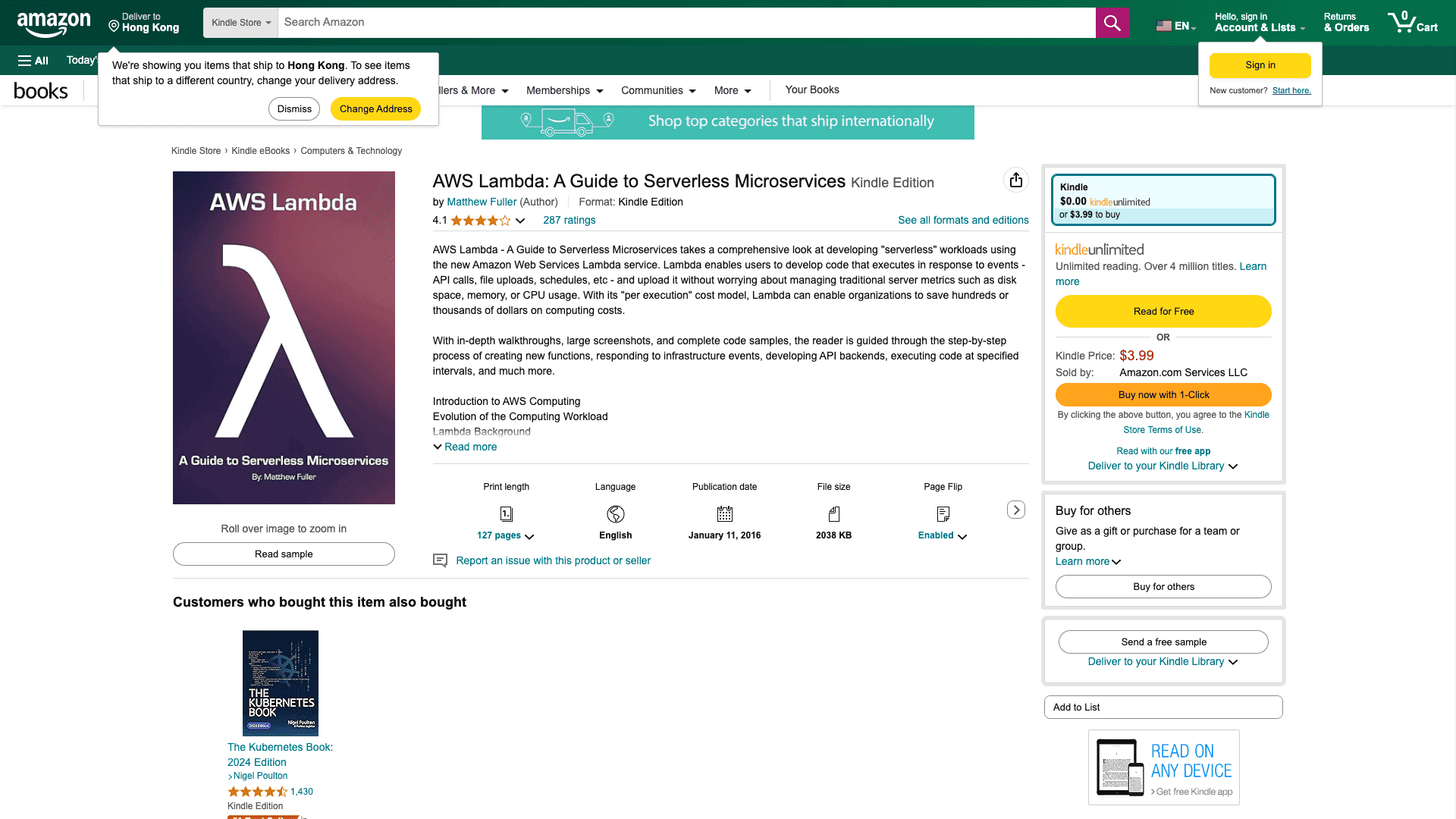
Task: Expand Learn more under Buy for others
Action: [x=1088, y=561]
